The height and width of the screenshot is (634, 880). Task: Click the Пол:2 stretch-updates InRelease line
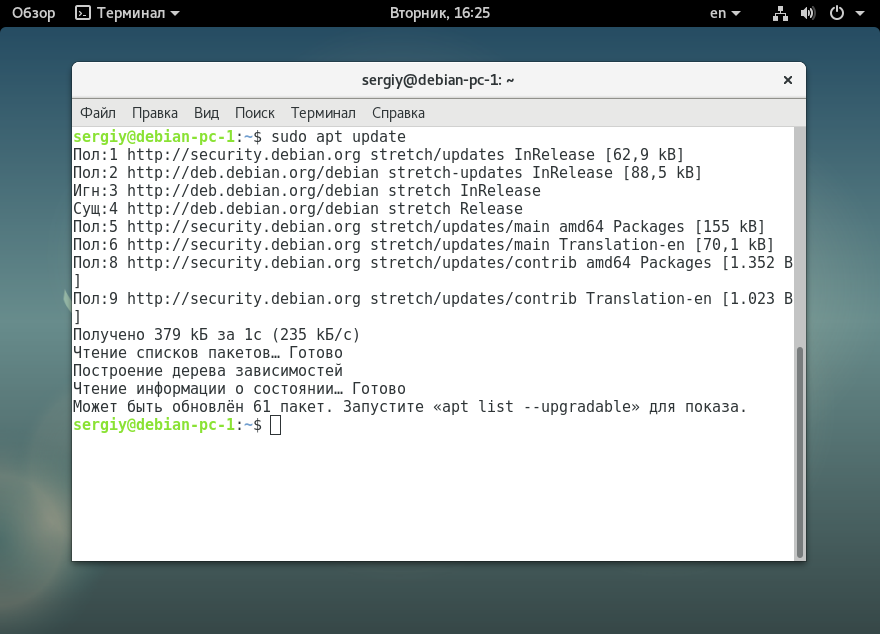[387, 173]
